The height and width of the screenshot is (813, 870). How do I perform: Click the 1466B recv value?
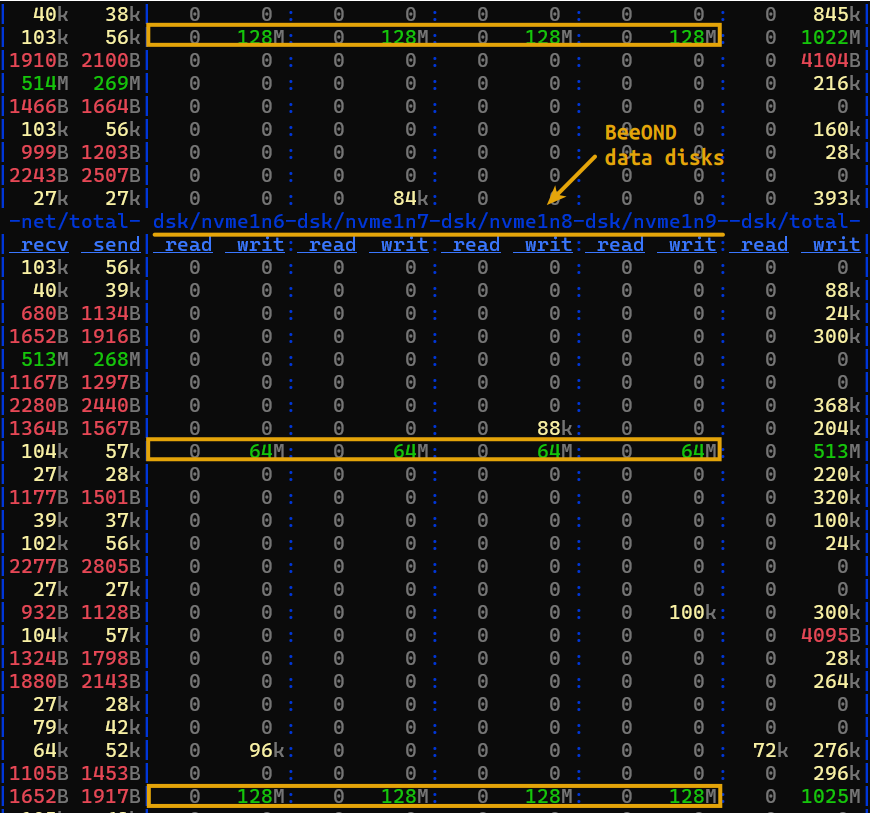pyautogui.click(x=39, y=106)
